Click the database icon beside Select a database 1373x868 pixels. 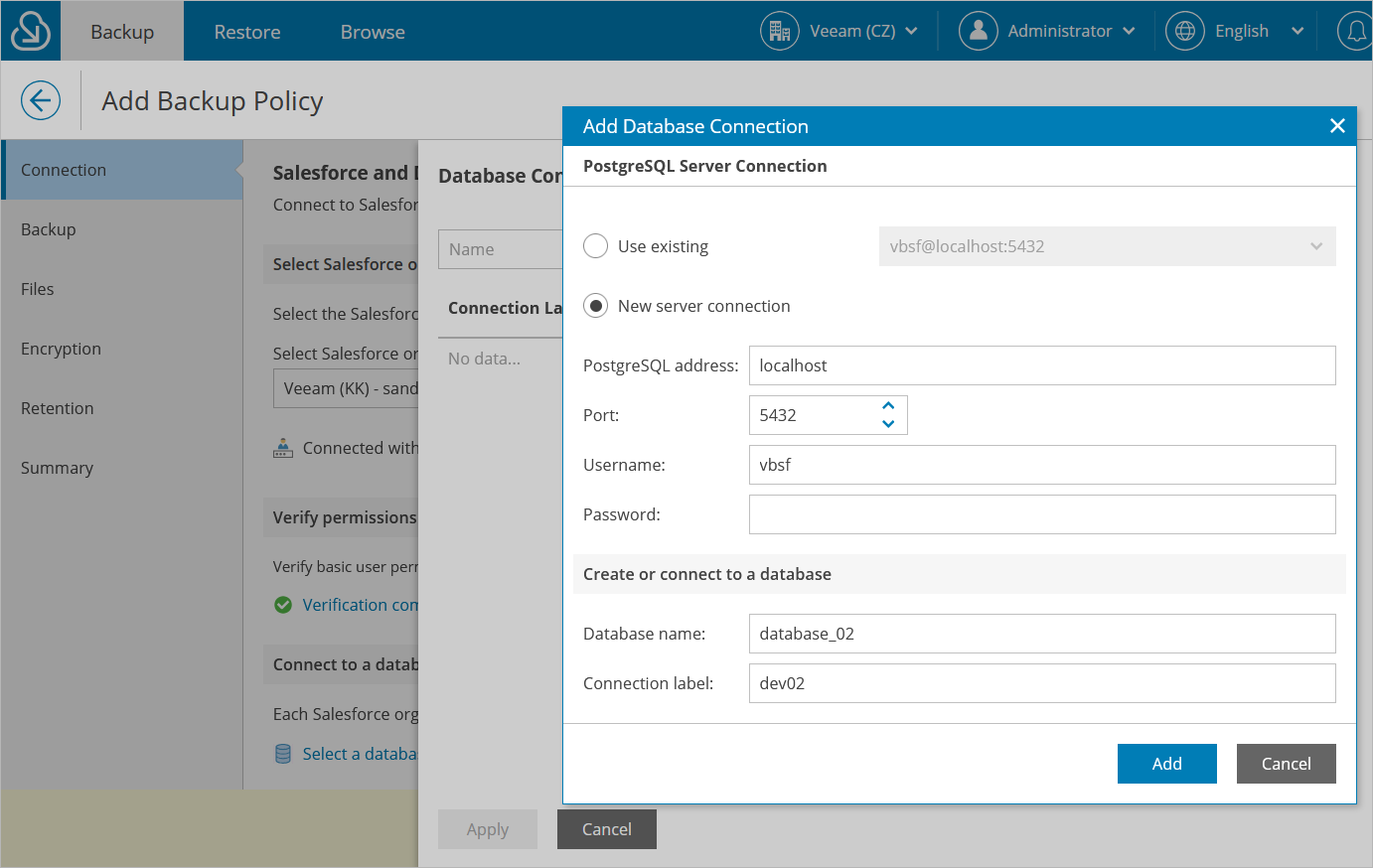click(x=283, y=754)
